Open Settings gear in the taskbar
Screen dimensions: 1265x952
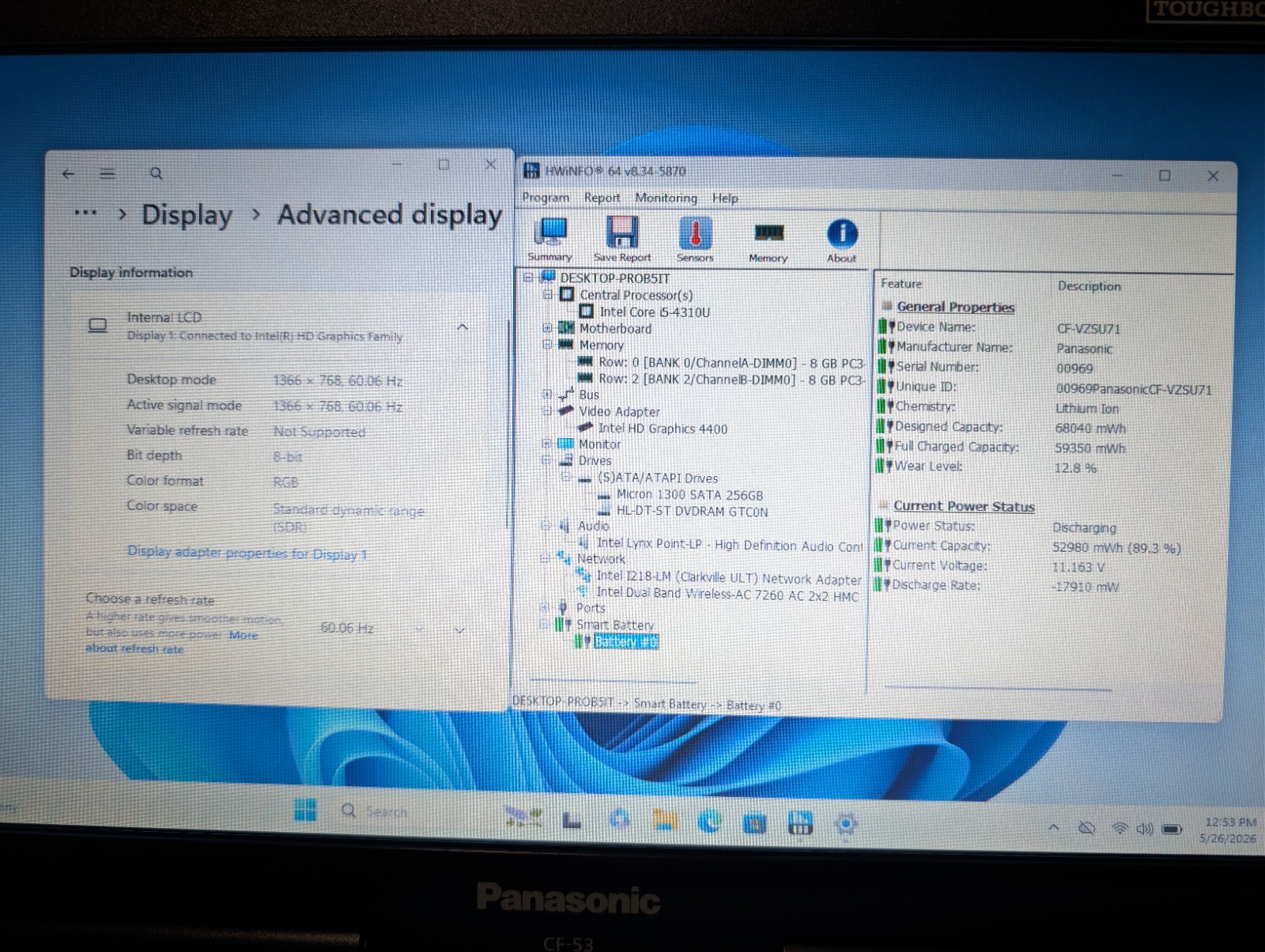click(845, 825)
